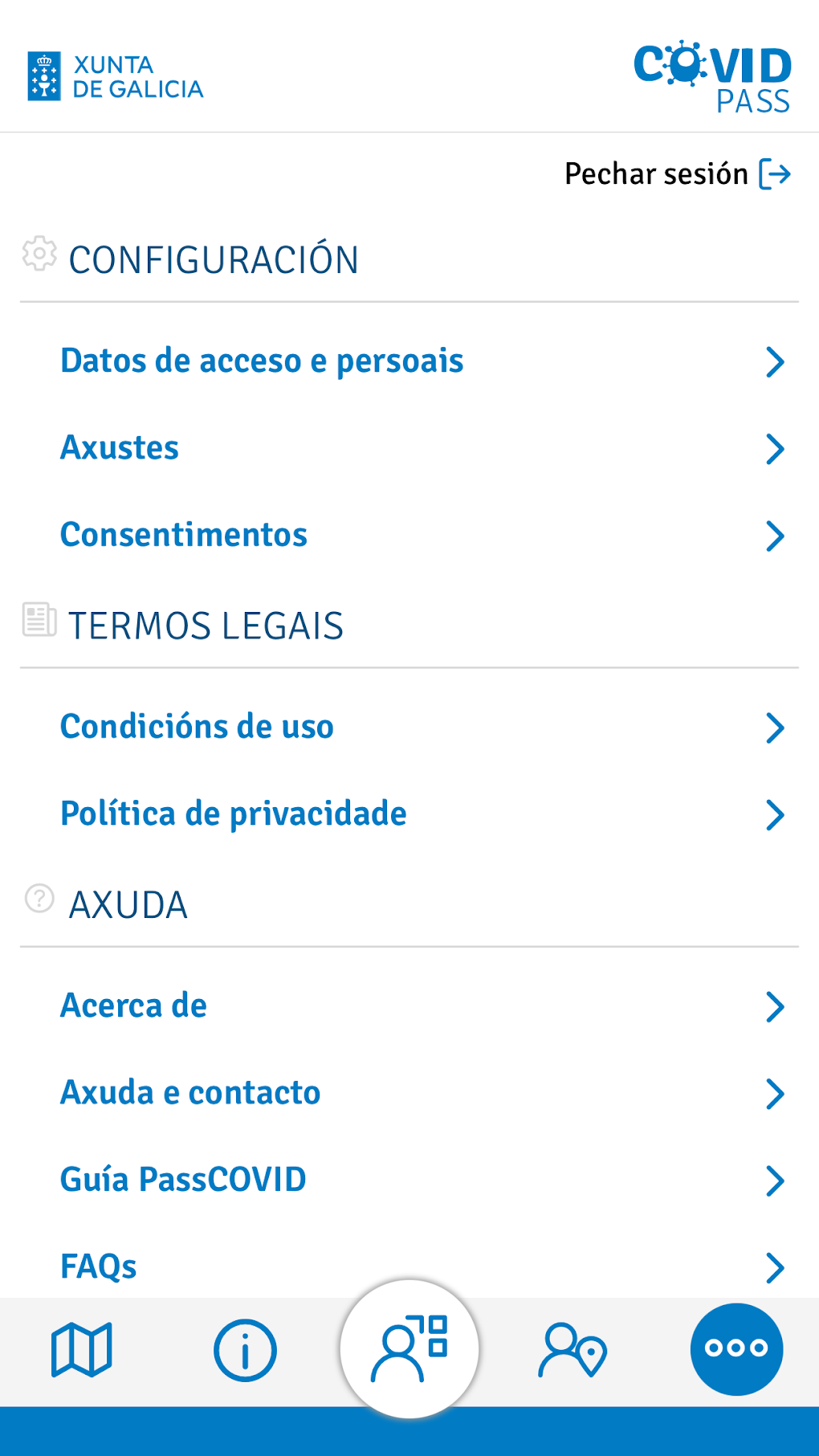Open Datos de acceso e persoais
This screenshot has height=1456, width=819.
click(x=262, y=361)
